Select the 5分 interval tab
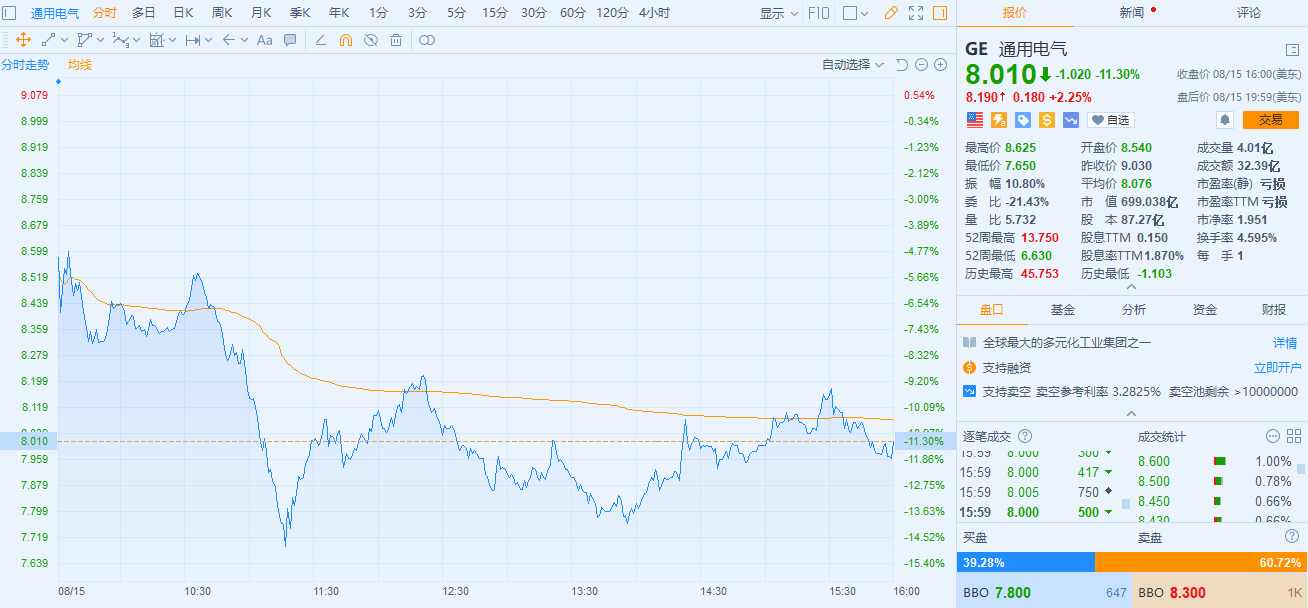Viewport: 1308px width, 608px height. coord(456,13)
